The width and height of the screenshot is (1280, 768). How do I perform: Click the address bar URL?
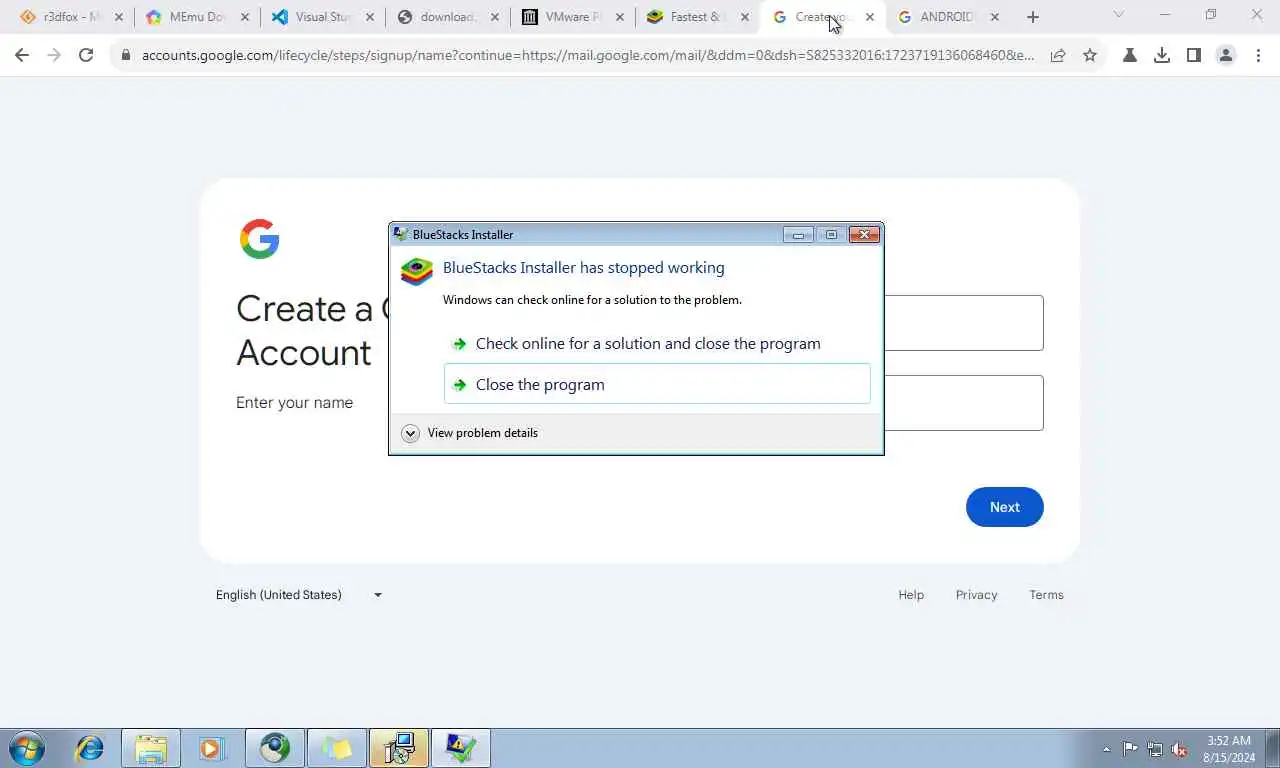[x=588, y=56]
